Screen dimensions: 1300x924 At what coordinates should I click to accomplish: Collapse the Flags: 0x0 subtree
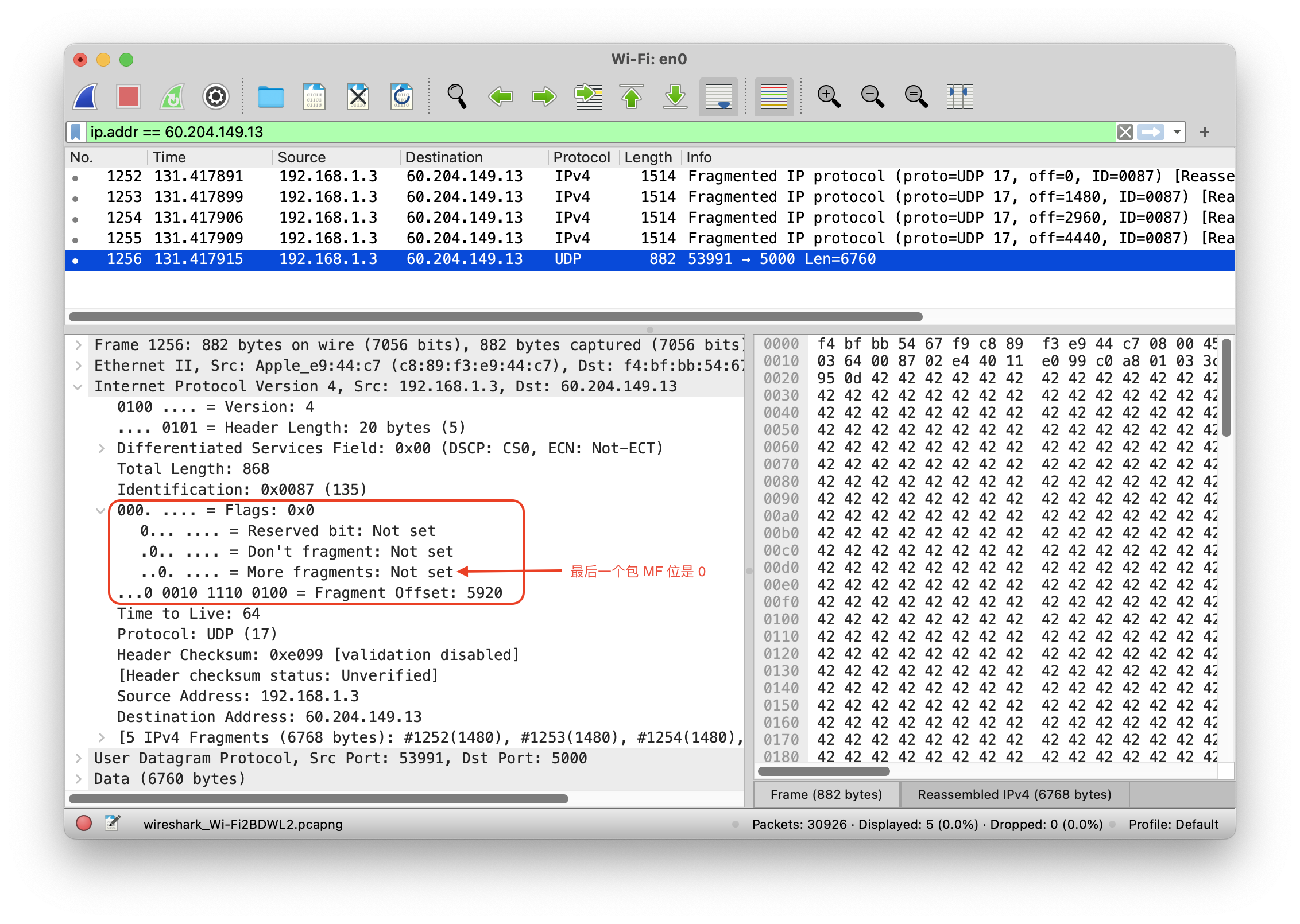coord(100,510)
